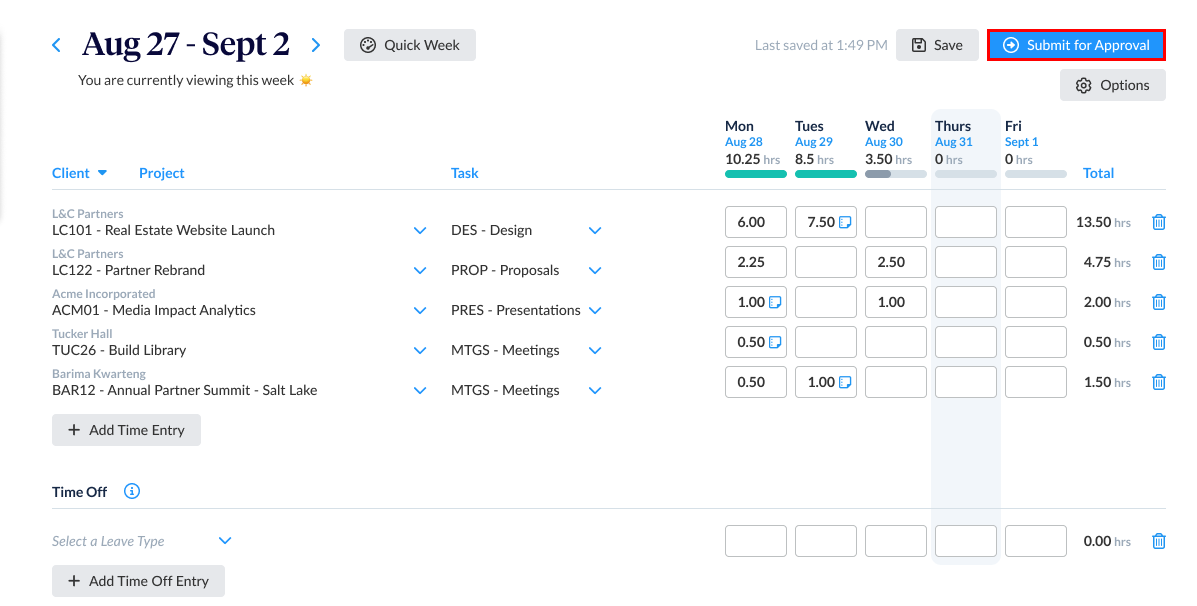1197x606 pixels.
Task: Save the timesheet
Action: pos(937,45)
